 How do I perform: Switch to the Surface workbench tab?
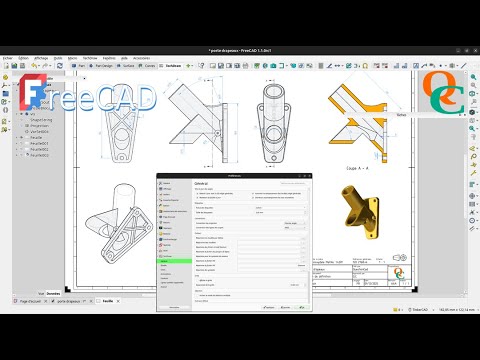tap(126, 66)
